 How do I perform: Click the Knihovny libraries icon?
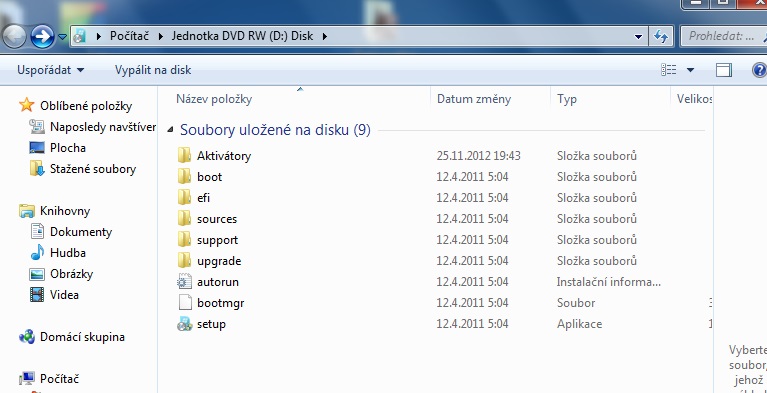pyautogui.click(x=26, y=211)
